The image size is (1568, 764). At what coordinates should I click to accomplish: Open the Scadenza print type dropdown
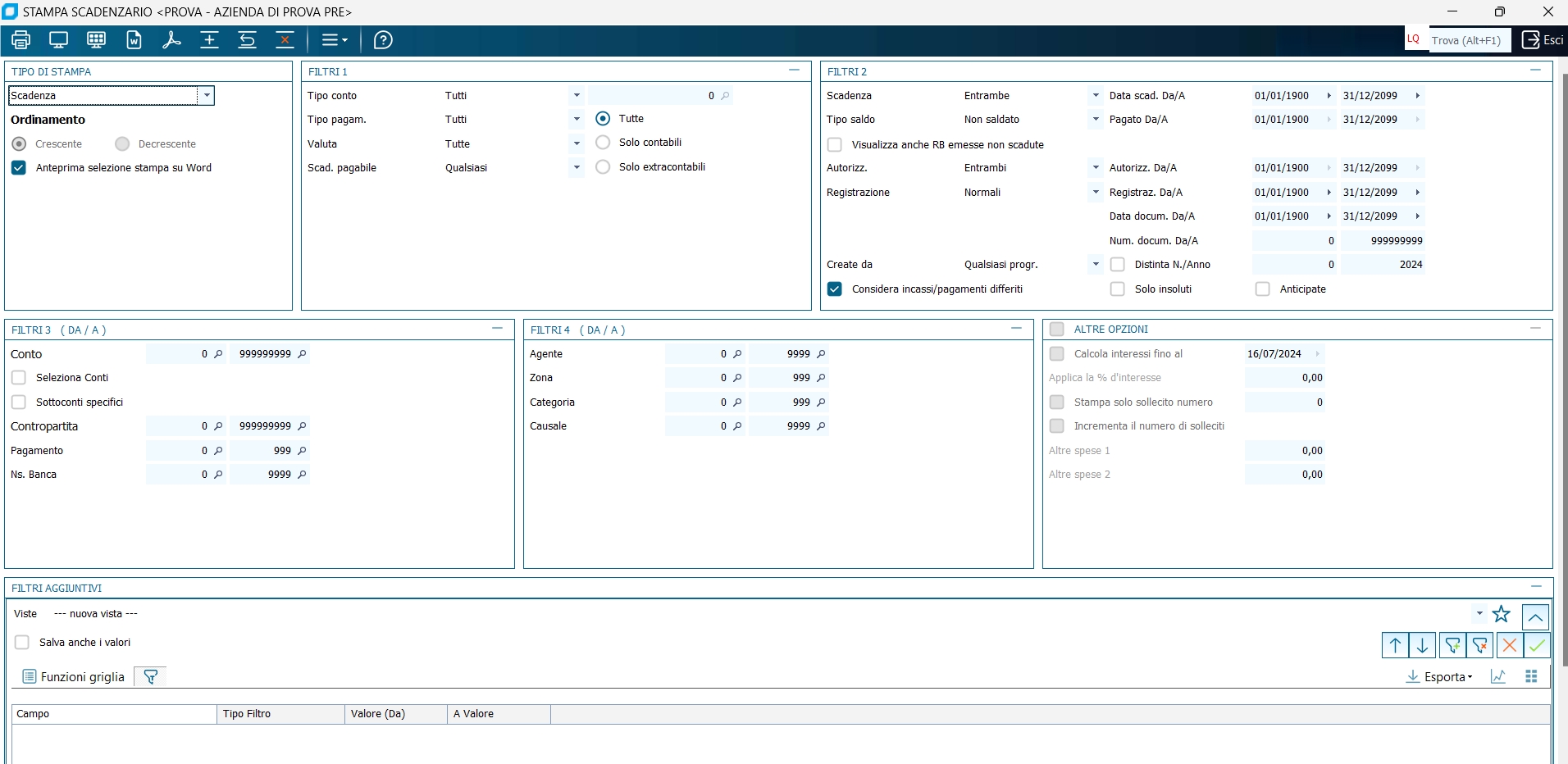click(x=207, y=96)
